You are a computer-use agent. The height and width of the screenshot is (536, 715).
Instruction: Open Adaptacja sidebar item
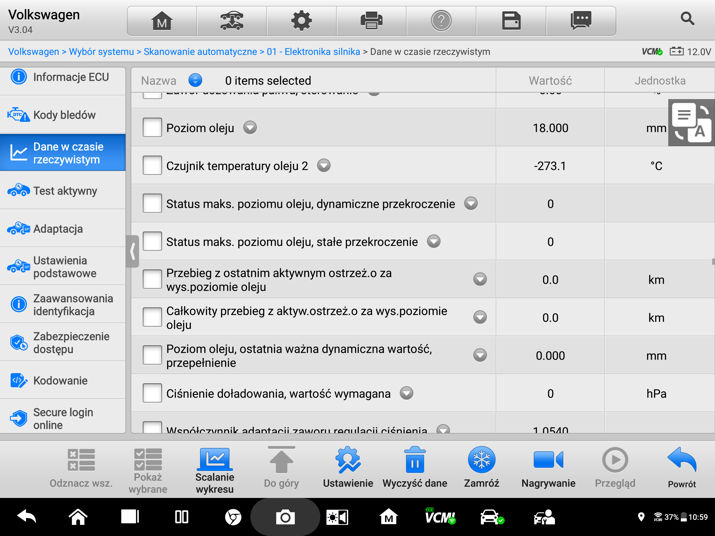tap(62, 229)
